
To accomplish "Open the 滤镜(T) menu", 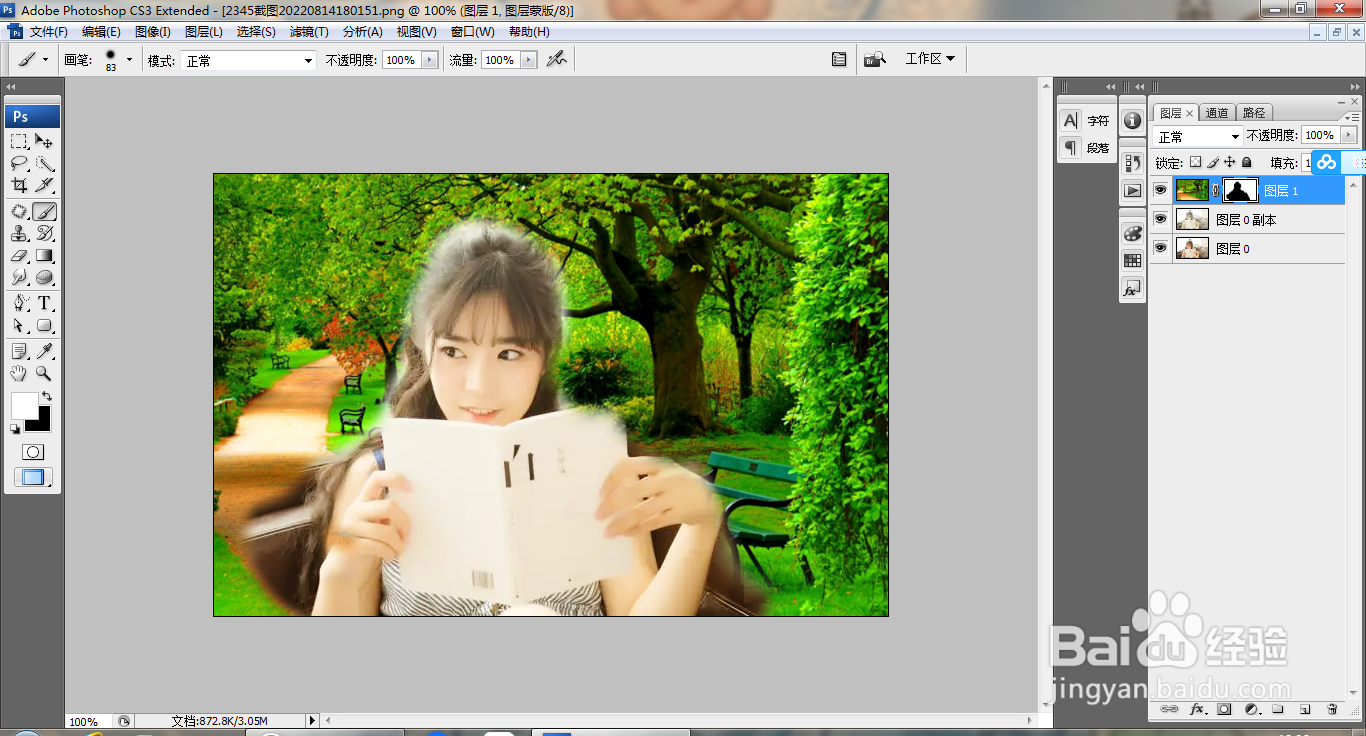I will (x=309, y=32).
